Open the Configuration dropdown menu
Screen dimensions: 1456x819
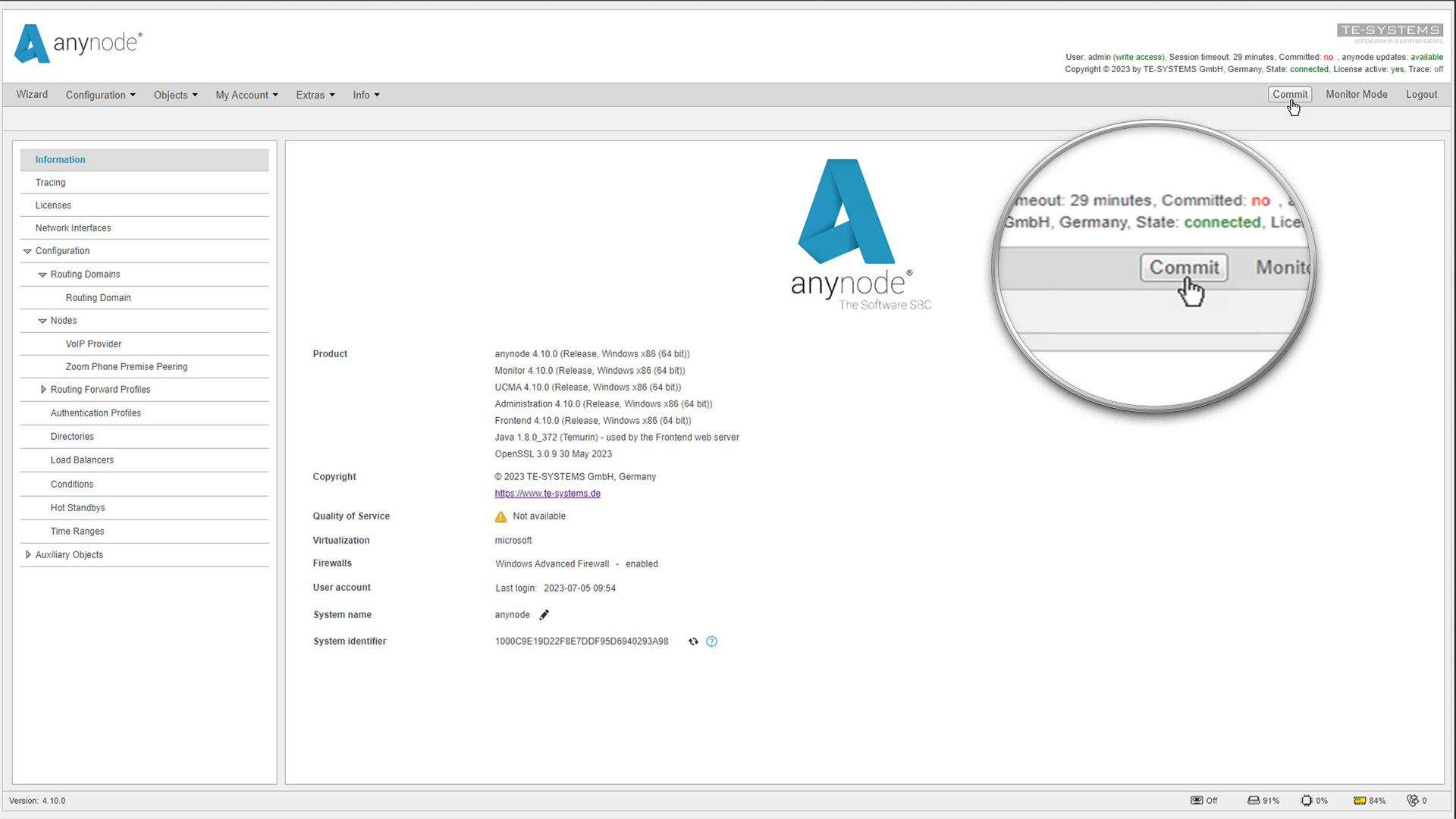pyautogui.click(x=100, y=94)
